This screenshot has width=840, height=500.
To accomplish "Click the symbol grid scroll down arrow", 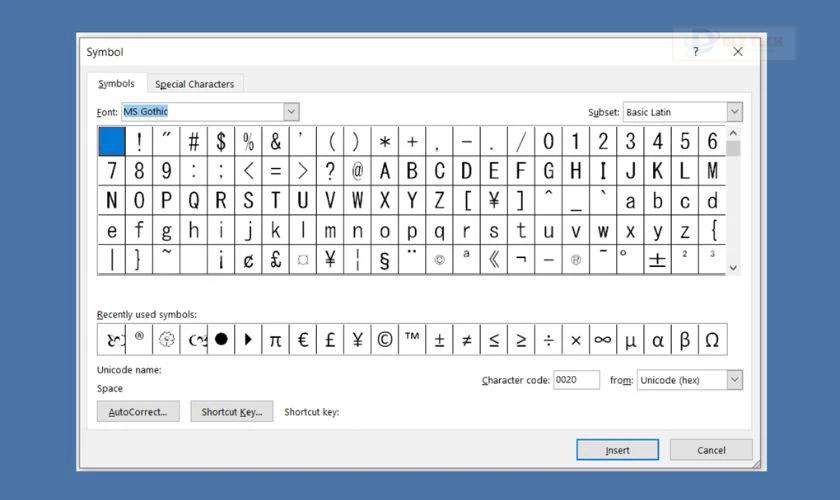I will (x=733, y=267).
